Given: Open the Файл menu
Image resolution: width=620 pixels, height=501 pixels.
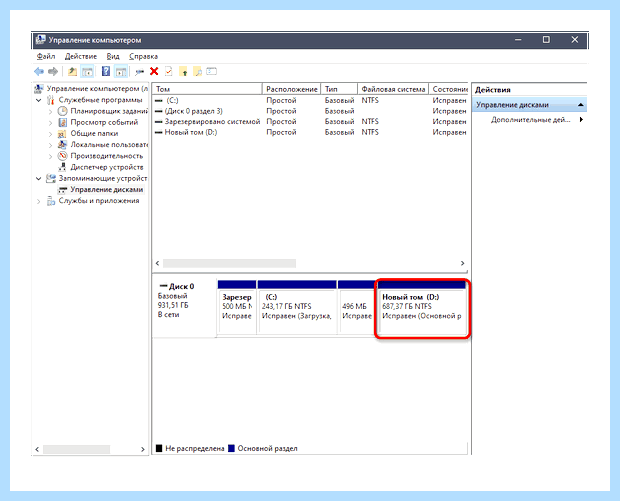Looking at the screenshot, I should [46, 56].
